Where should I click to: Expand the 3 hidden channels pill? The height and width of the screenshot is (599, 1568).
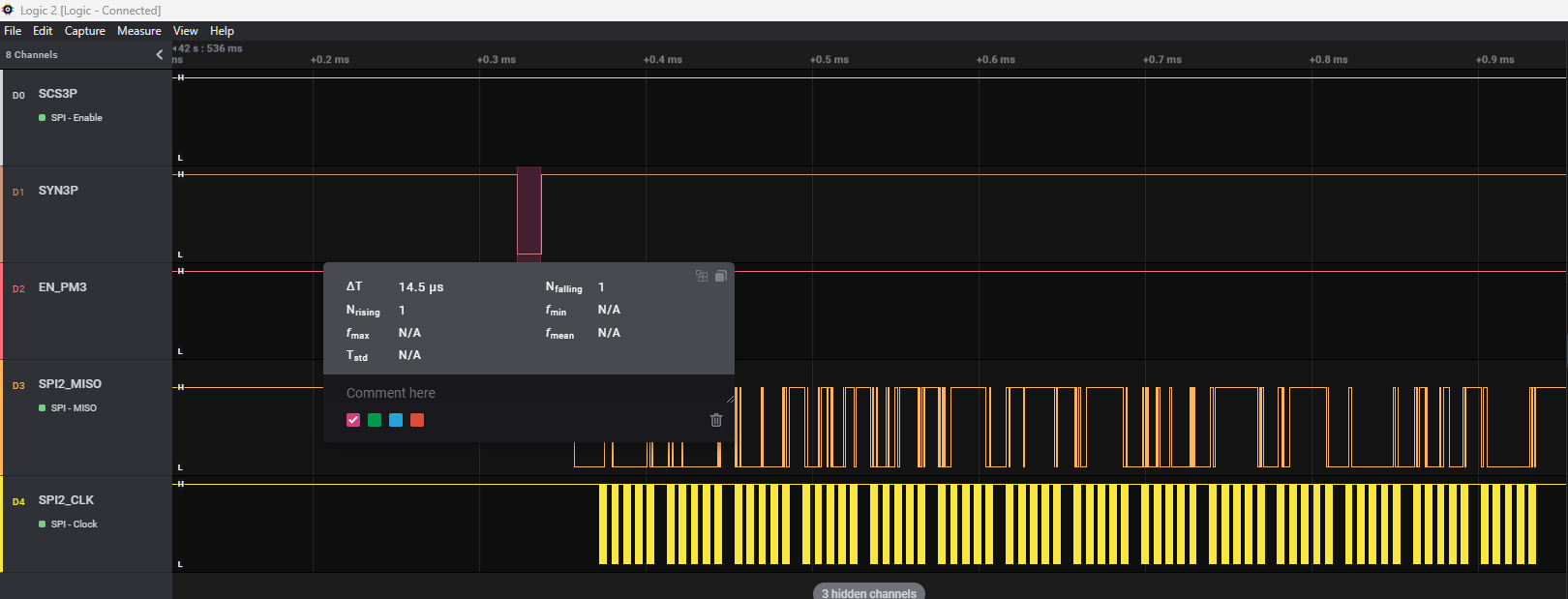point(868,592)
